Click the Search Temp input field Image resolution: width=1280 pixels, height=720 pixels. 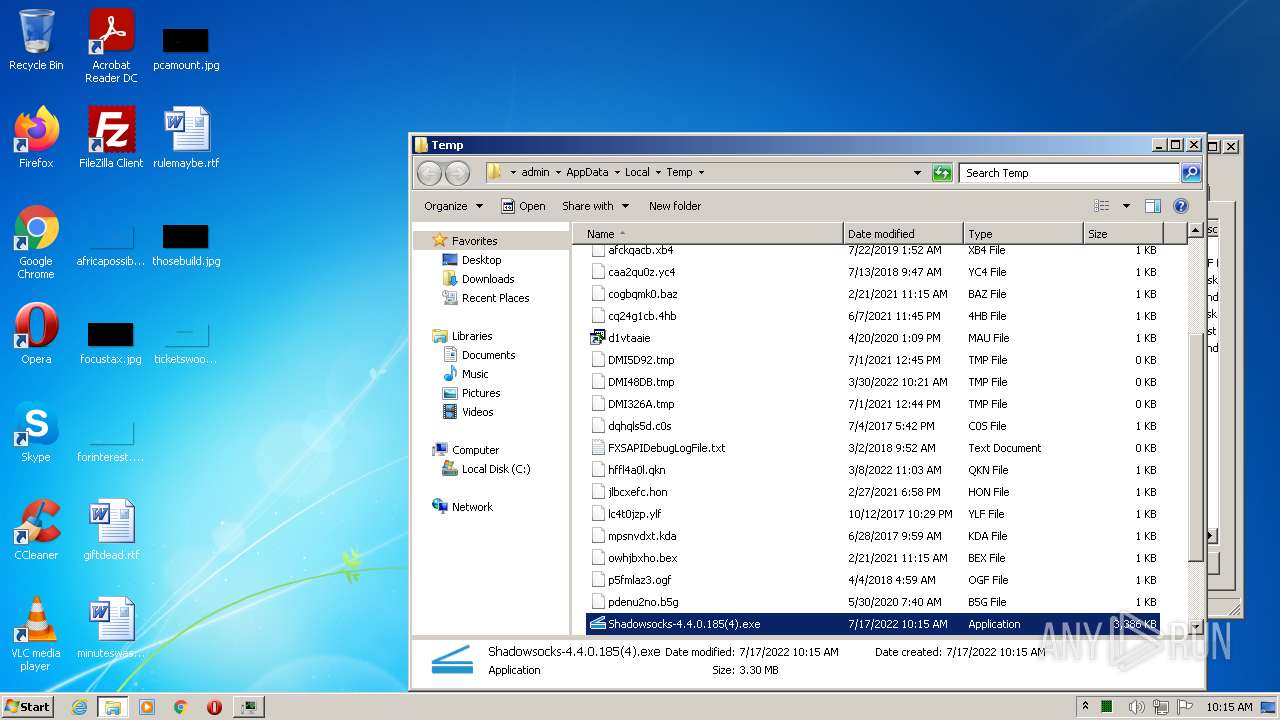click(1070, 173)
